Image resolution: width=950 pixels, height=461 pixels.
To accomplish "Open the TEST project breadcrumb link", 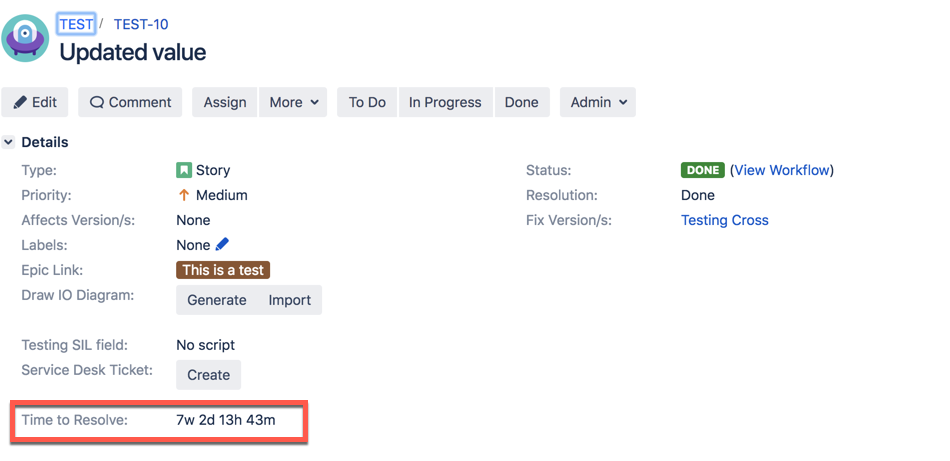I will pyautogui.click(x=76, y=24).
